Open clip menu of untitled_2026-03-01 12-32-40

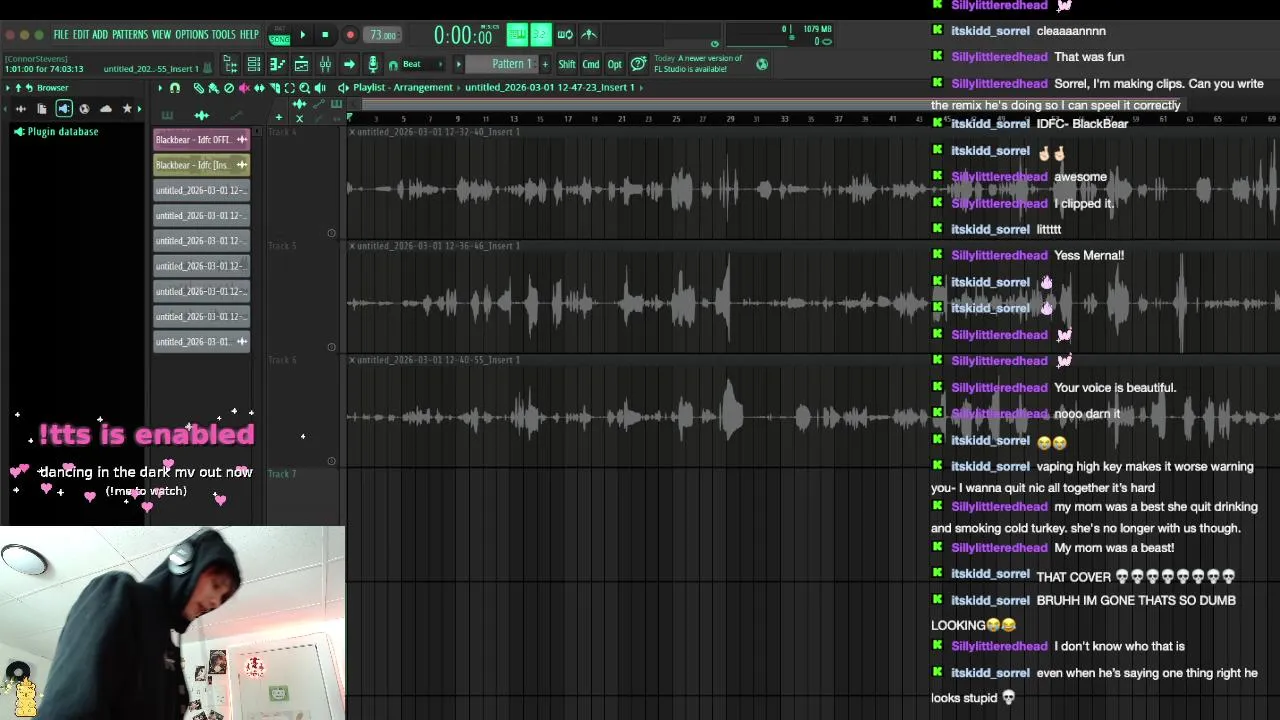click(352, 132)
